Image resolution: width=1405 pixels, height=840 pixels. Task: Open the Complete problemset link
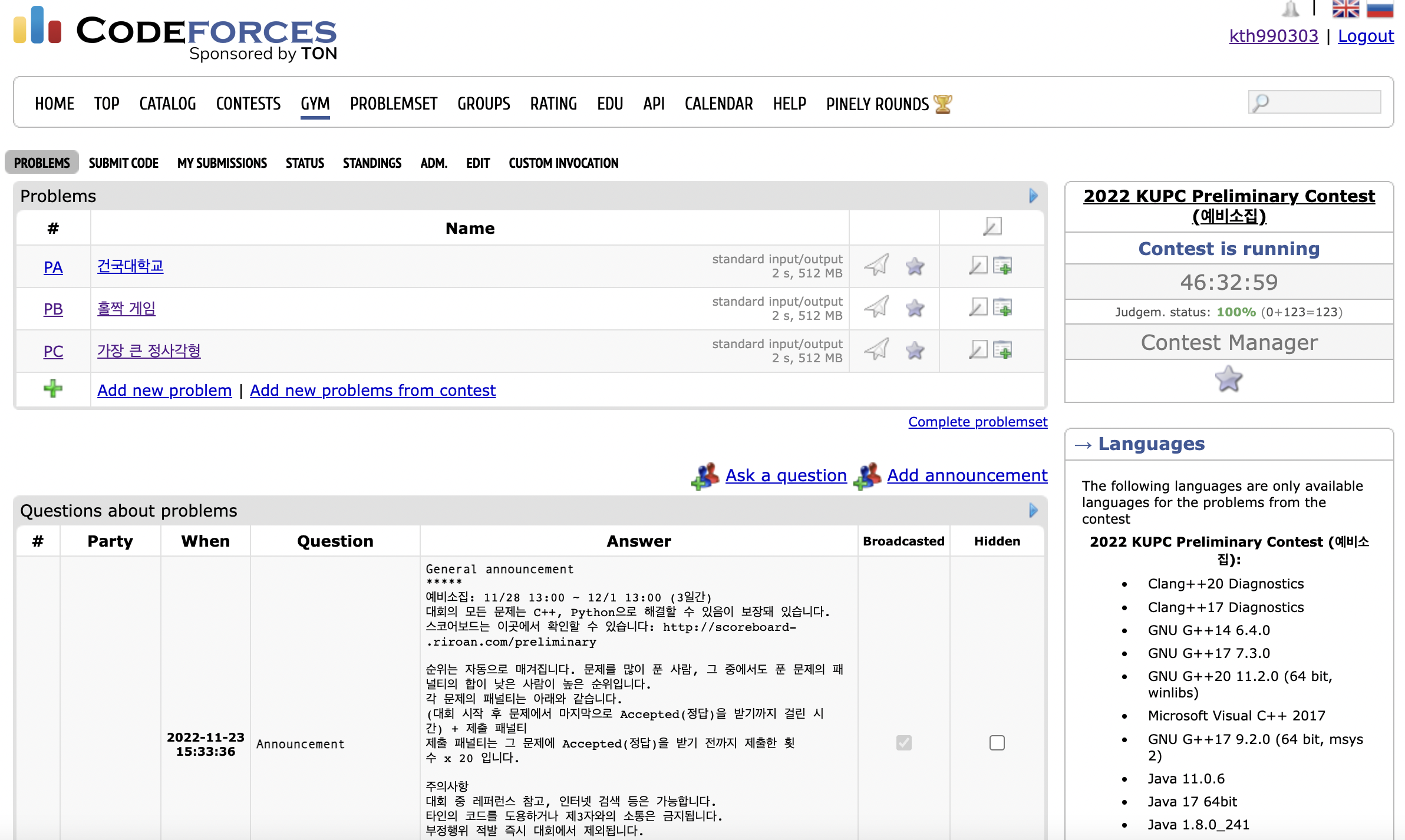coord(977,422)
